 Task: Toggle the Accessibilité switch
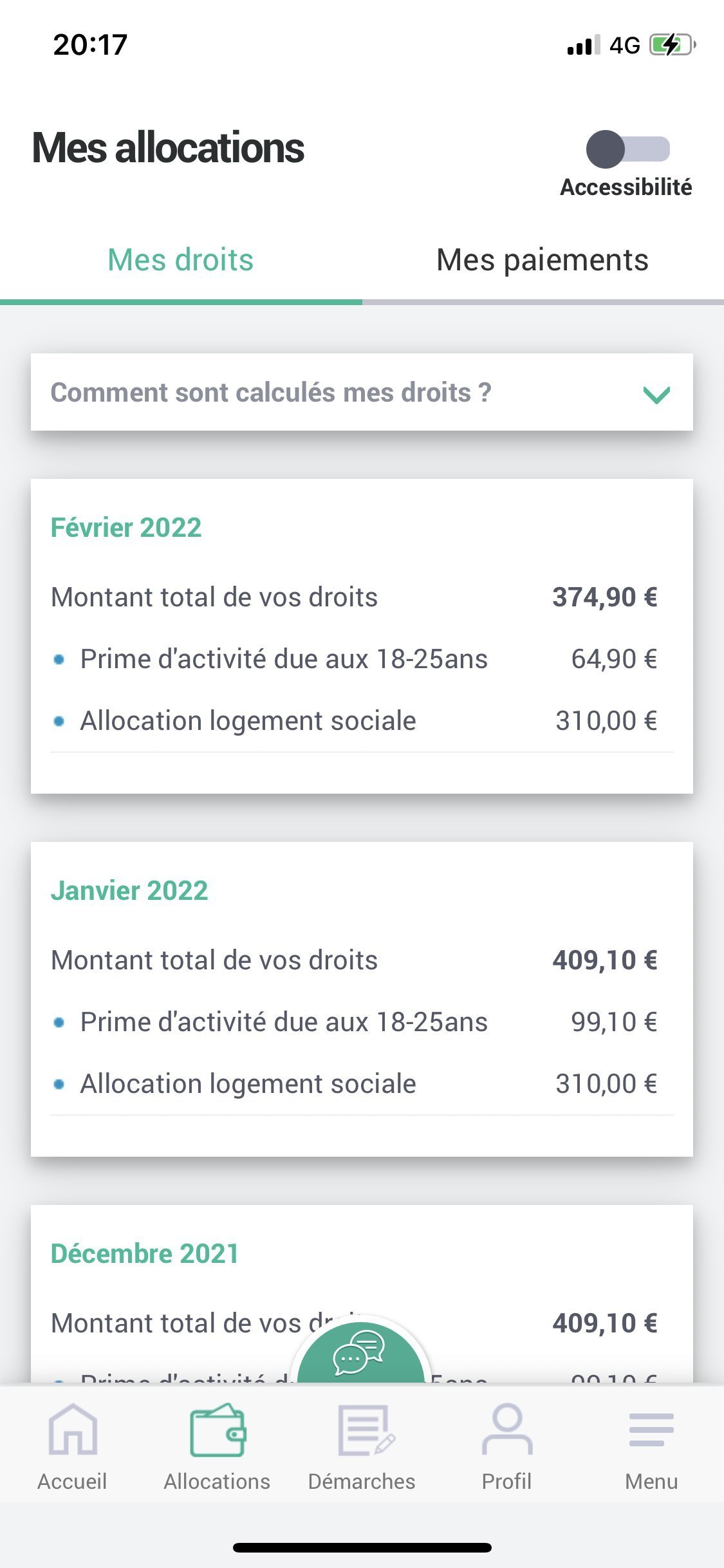627,149
